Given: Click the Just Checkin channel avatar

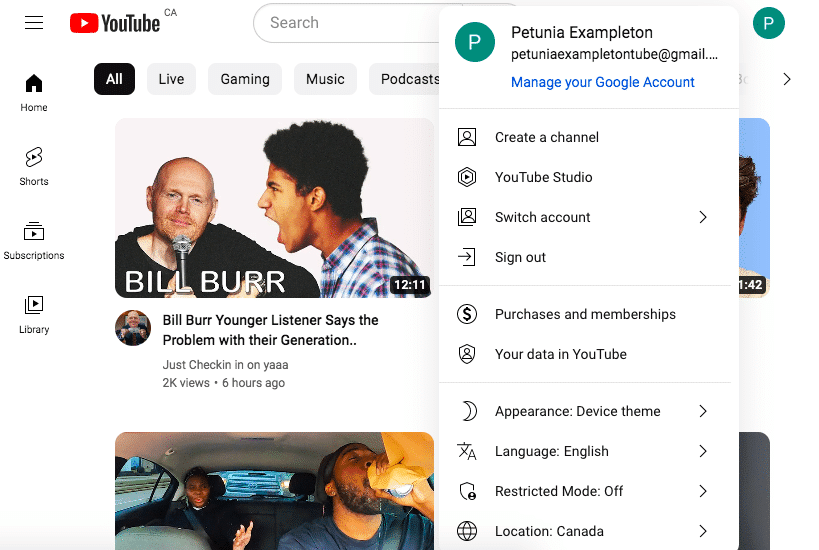Looking at the screenshot, I should (x=133, y=328).
